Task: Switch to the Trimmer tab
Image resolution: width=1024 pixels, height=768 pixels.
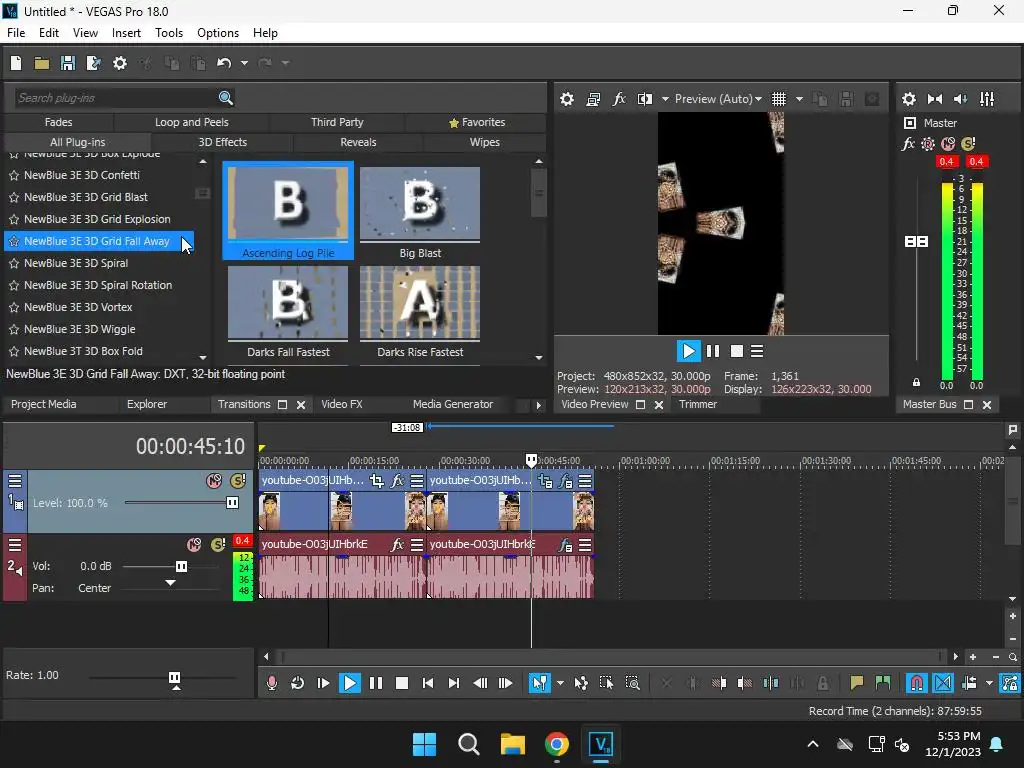Action: tap(697, 404)
